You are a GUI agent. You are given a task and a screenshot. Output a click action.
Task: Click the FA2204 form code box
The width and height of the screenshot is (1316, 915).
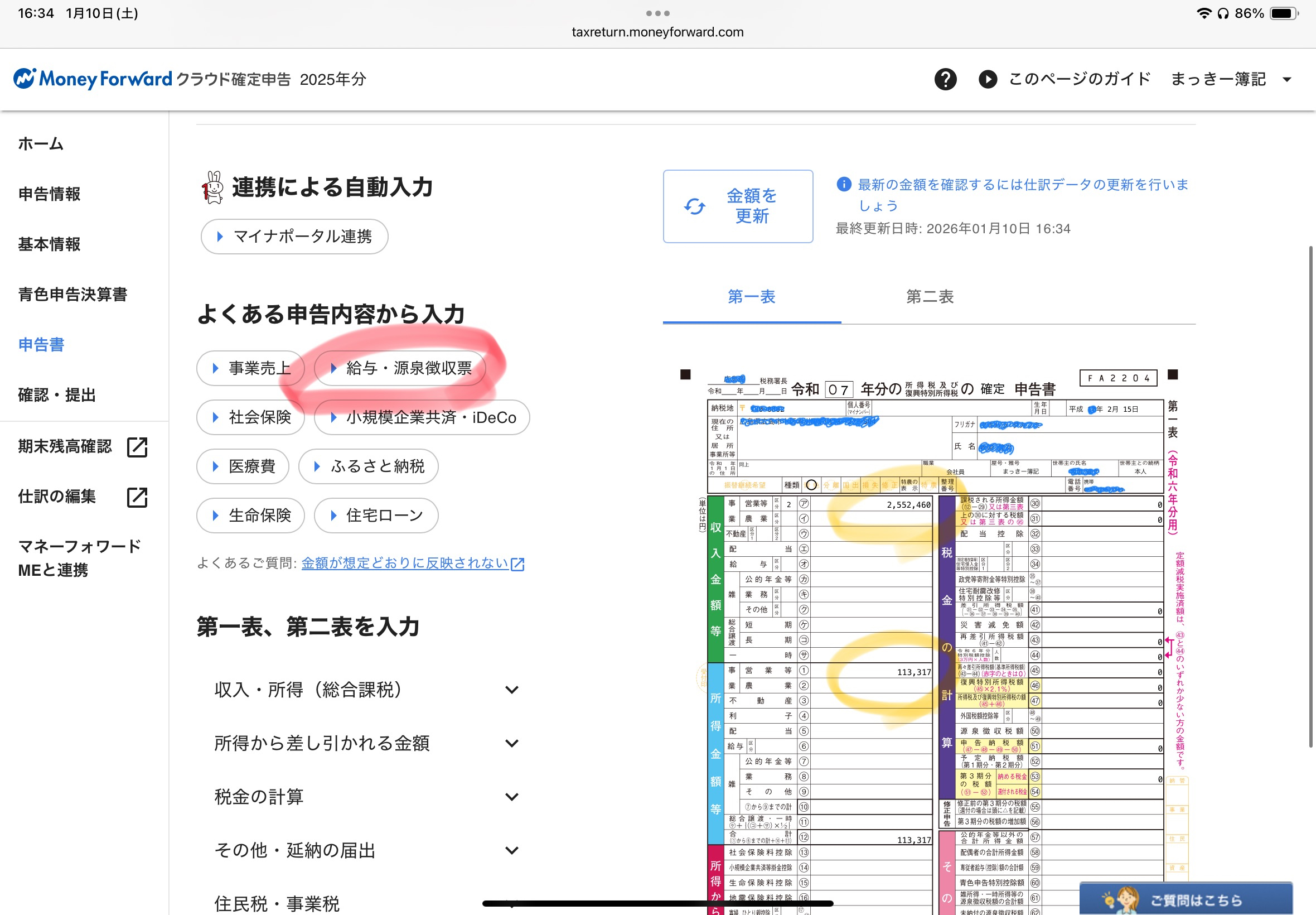tap(1119, 378)
